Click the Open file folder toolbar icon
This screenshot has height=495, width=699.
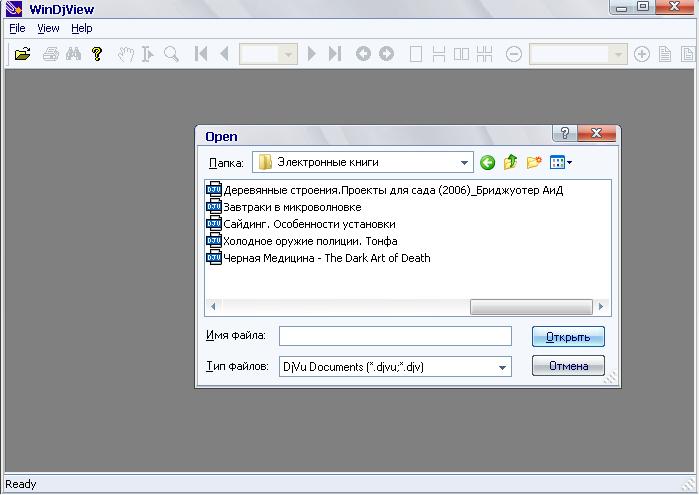pyautogui.click(x=22, y=54)
